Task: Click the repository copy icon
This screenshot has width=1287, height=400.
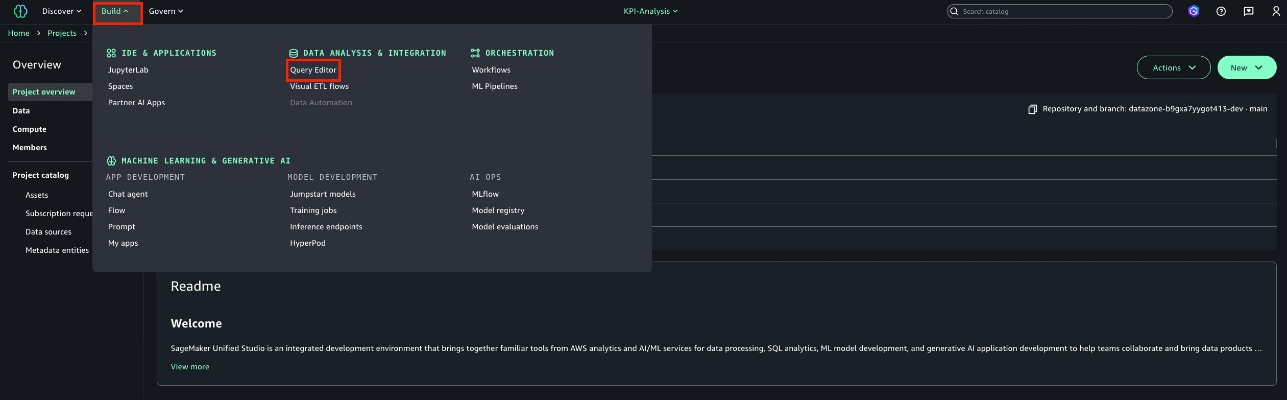Action: pyautogui.click(x=1032, y=109)
